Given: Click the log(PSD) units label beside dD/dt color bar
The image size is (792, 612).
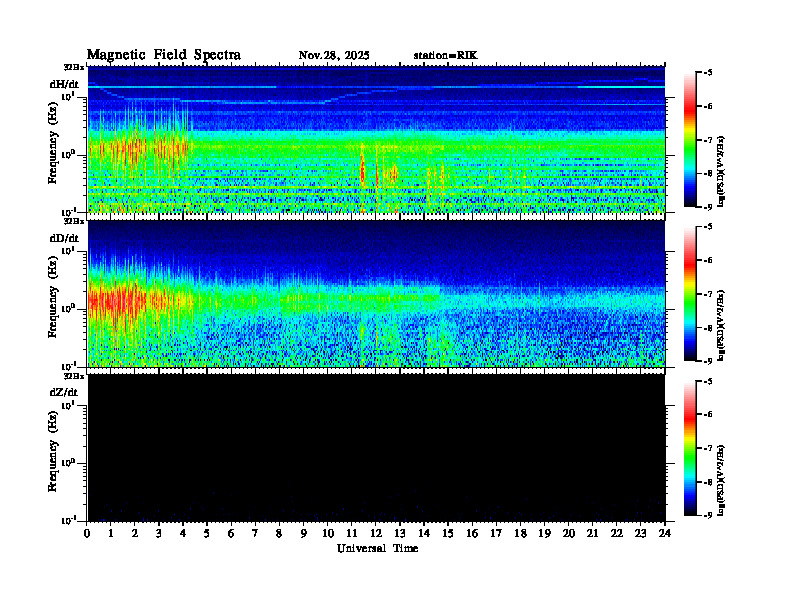Looking at the screenshot, I should [721, 326].
